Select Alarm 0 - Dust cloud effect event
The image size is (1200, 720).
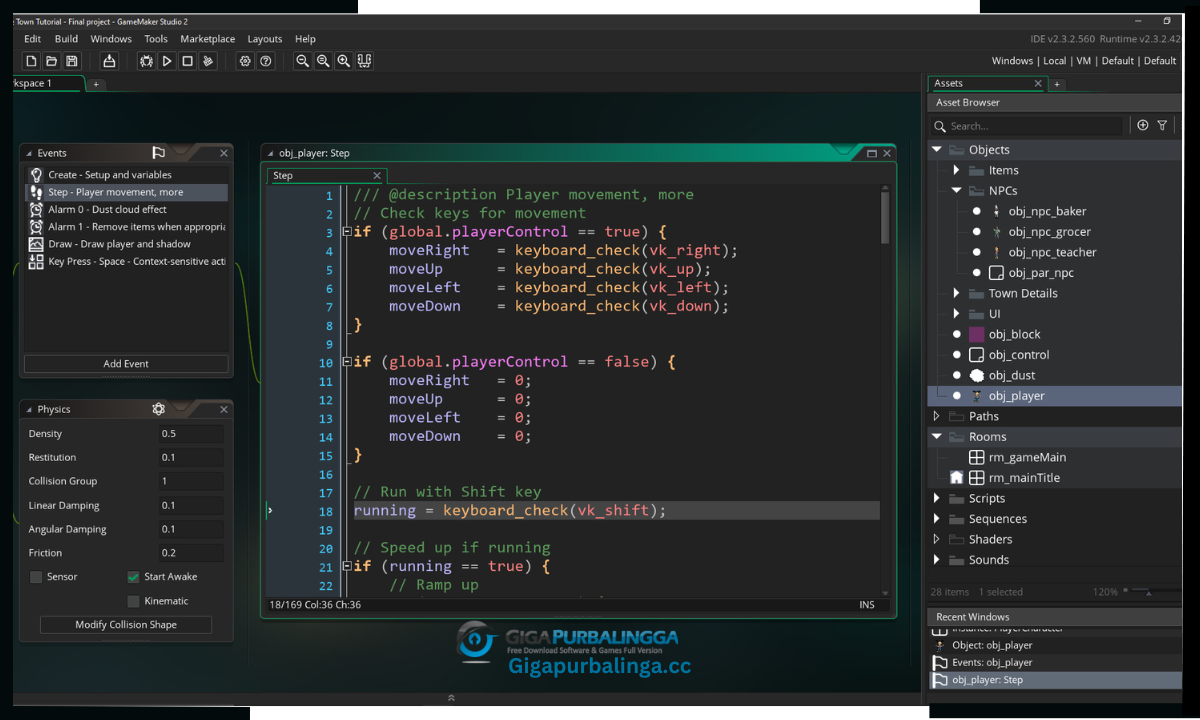(127, 209)
